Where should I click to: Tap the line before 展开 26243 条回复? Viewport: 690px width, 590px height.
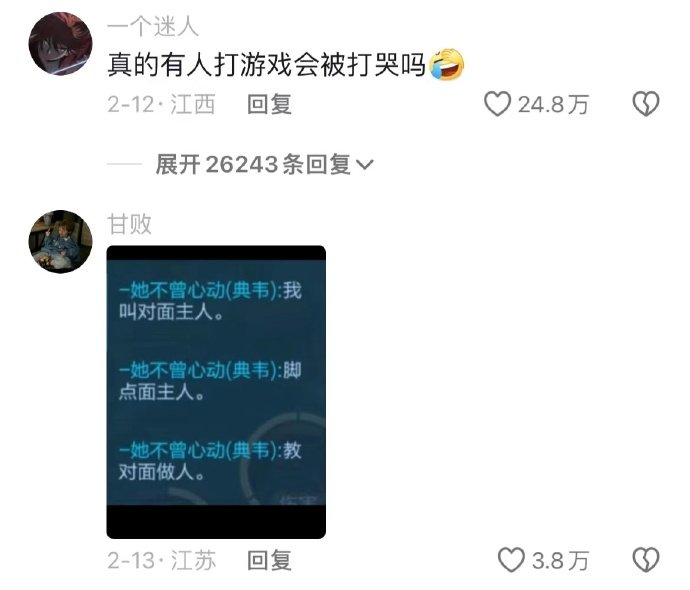(124, 165)
